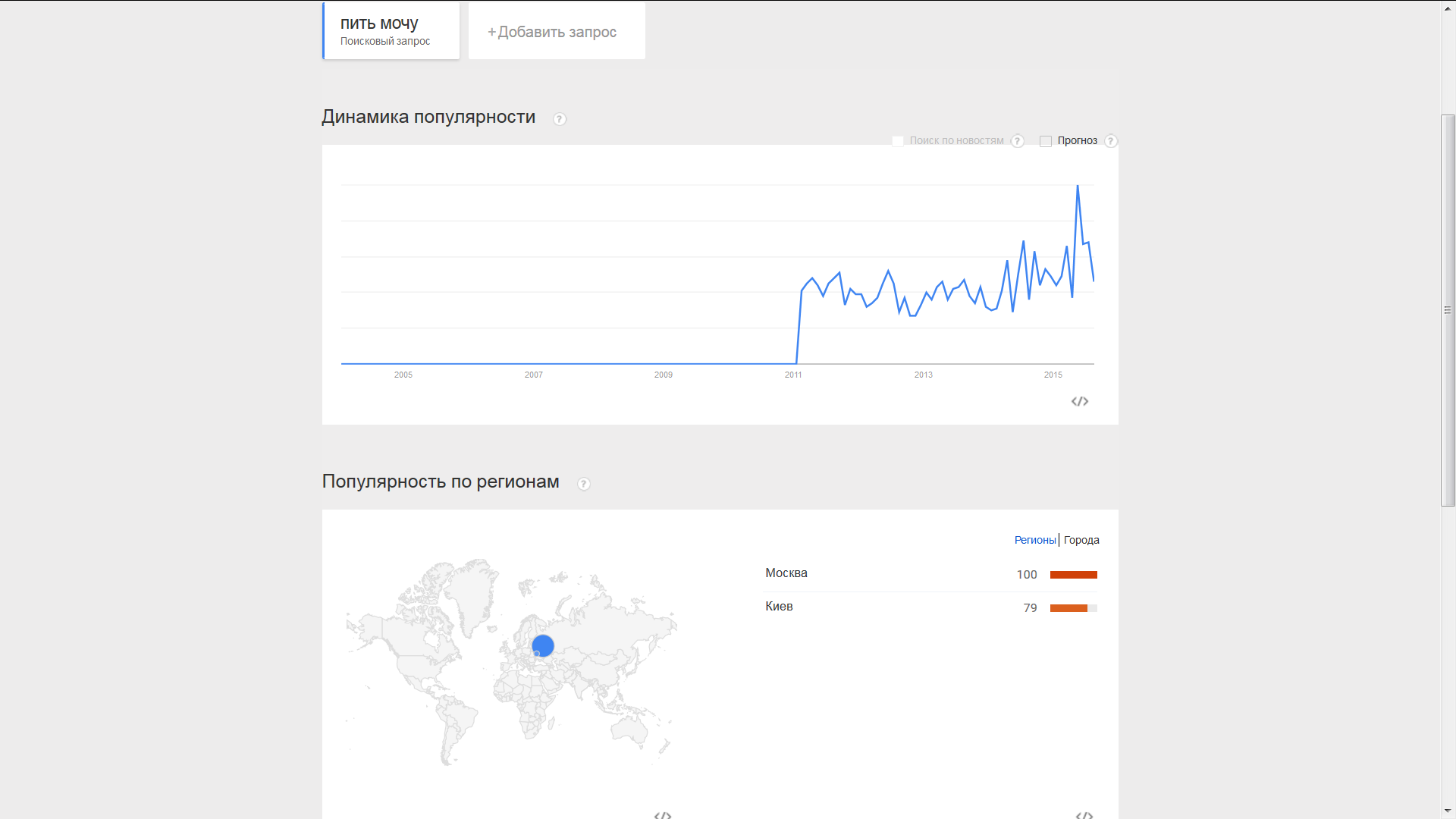The width and height of the screenshot is (1456, 819).
Task: Click the blue bubble on the world map
Action: 543,645
